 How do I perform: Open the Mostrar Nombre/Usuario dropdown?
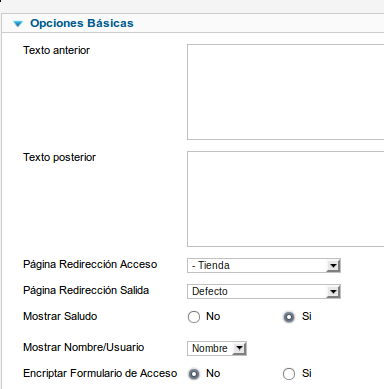pos(217,349)
